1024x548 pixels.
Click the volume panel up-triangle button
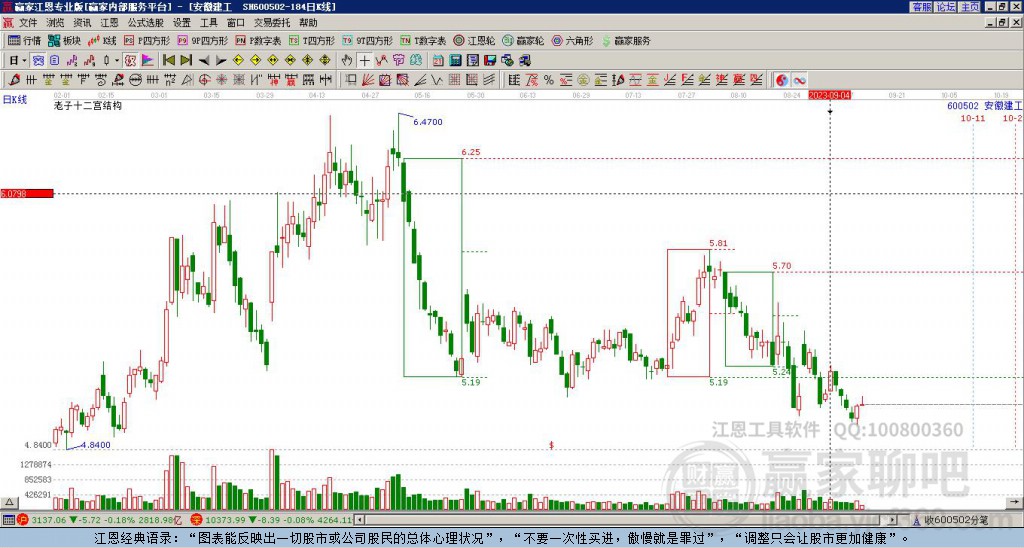pyautogui.click(x=9, y=503)
